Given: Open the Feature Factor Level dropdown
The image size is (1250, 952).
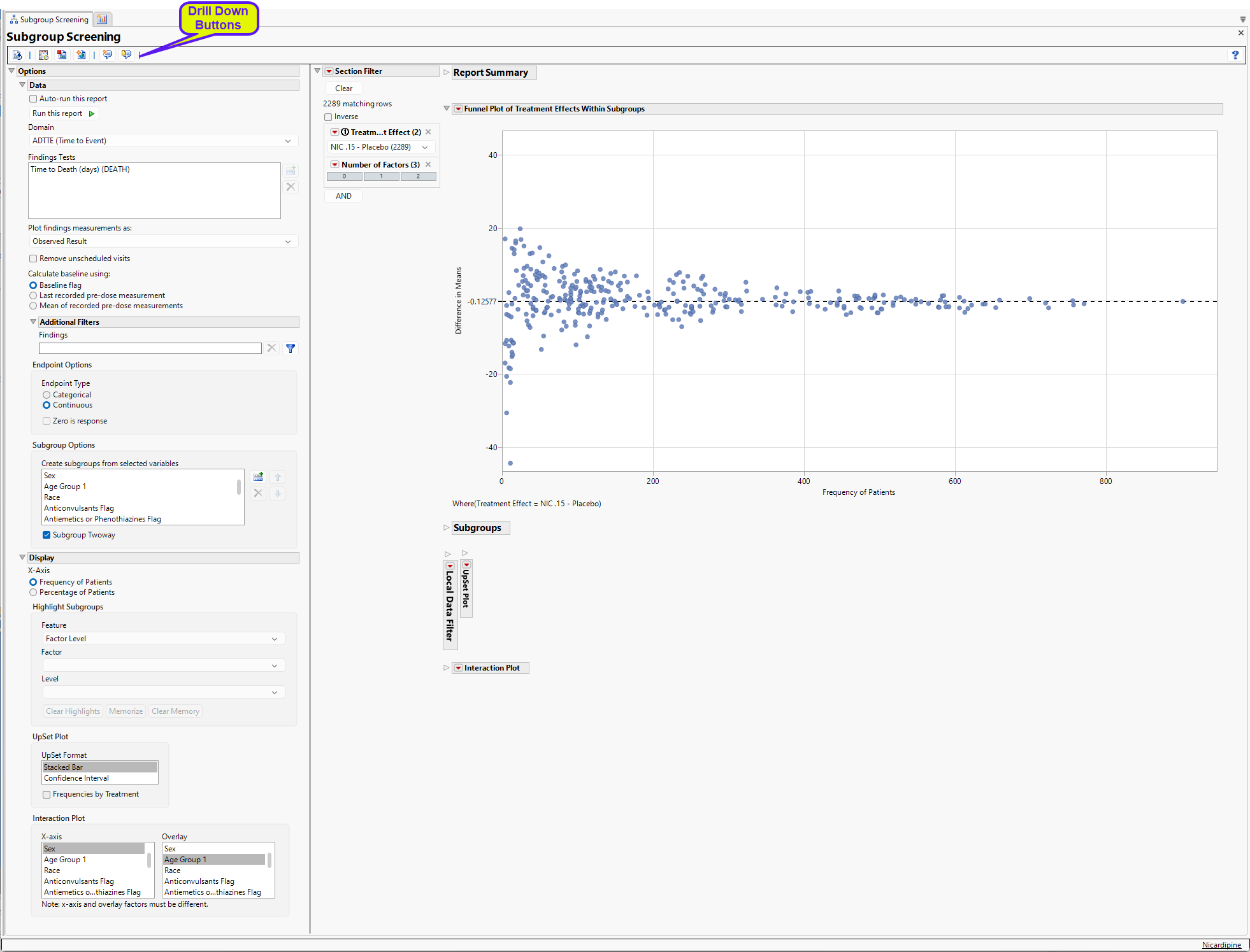Looking at the screenshot, I should [162, 639].
